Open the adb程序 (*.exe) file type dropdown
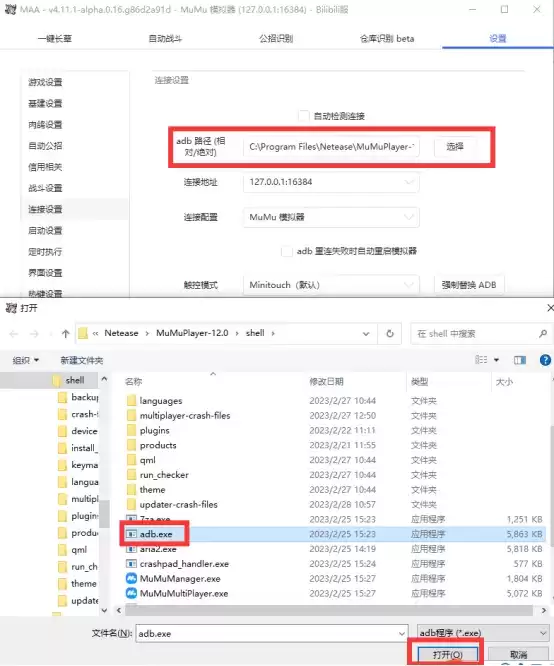 click(x=483, y=633)
